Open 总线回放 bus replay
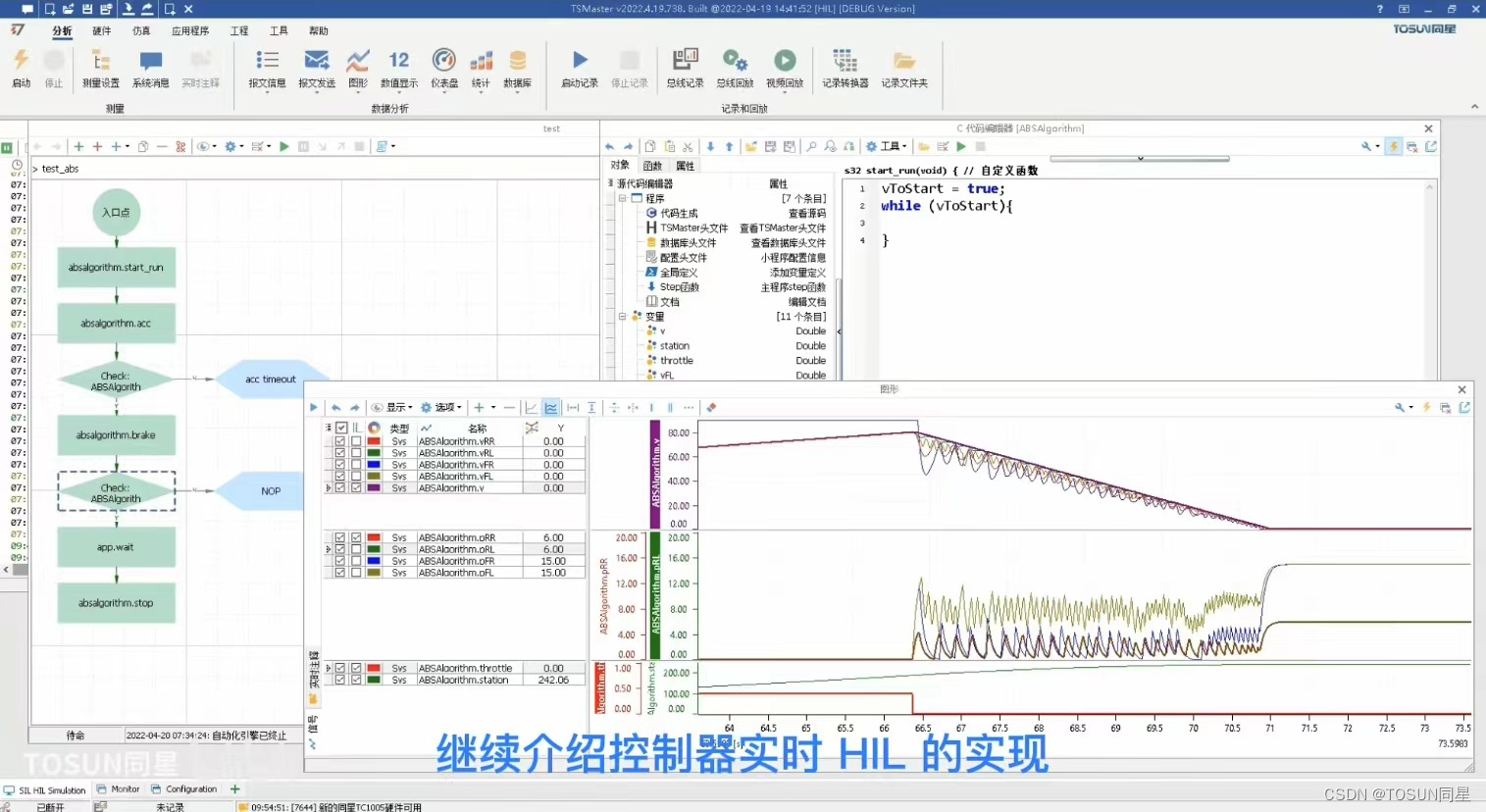The width and height of the screenshot is (1486, 812). coord(735,68)
